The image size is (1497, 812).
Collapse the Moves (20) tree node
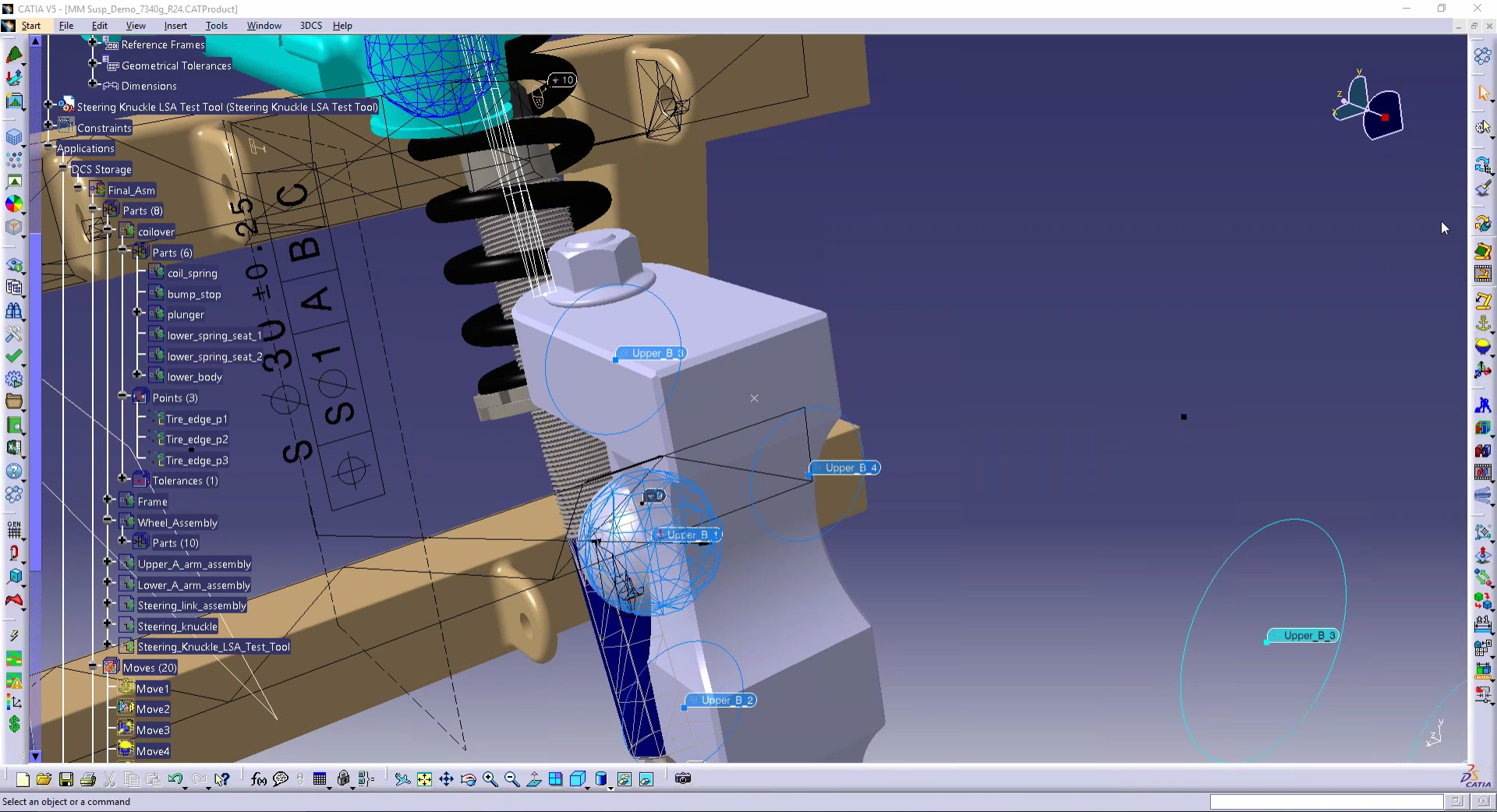coord(93,666)
